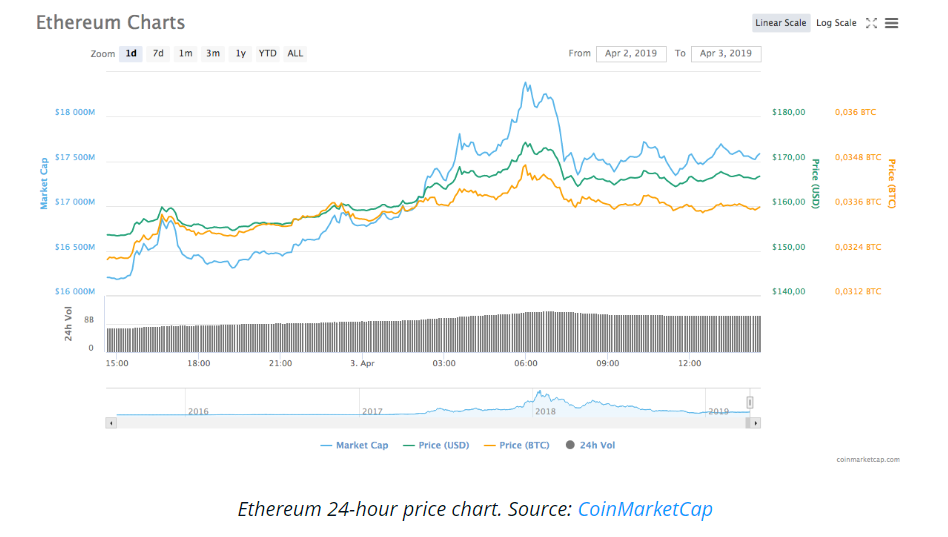Click the navigator scroll-left arrow
948x537 pixels.
tap(111, 423)
